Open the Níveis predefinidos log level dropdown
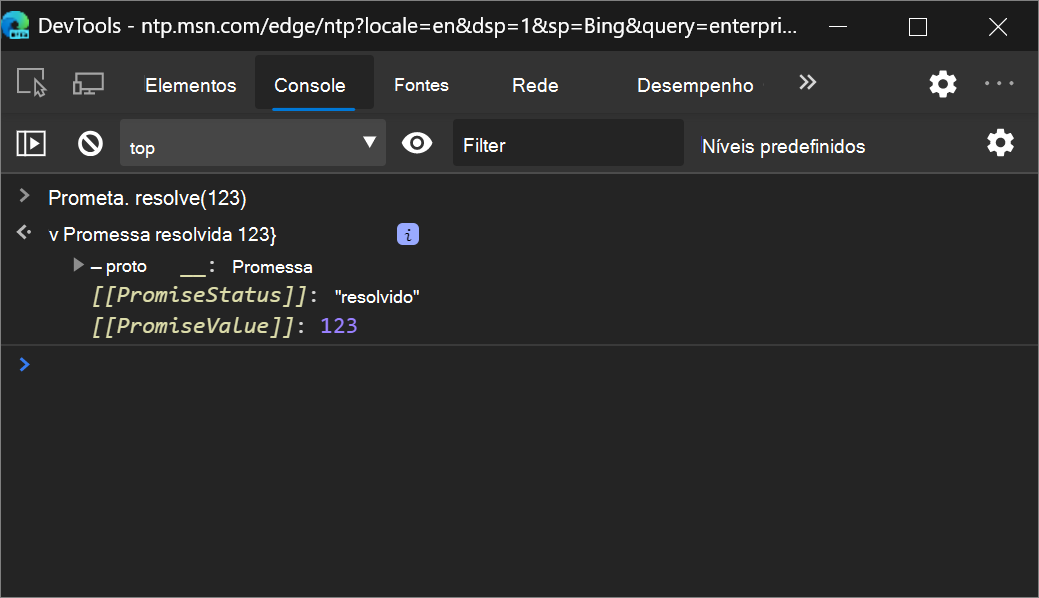Screen dimensions: 1039x598 pos(783,146)
